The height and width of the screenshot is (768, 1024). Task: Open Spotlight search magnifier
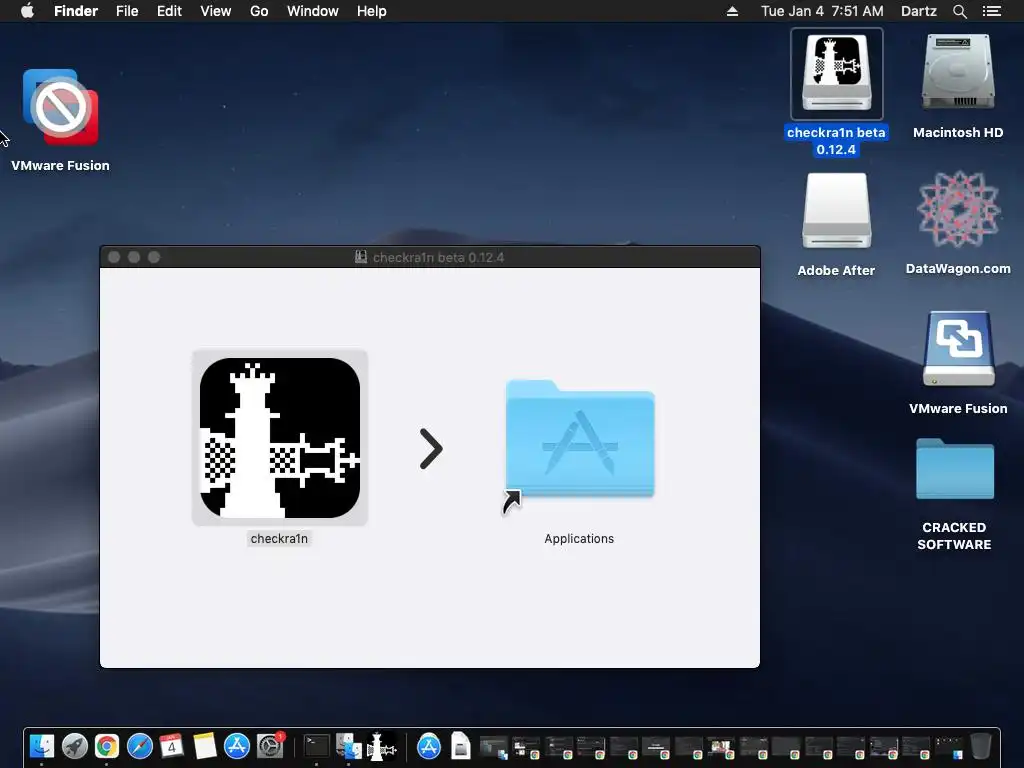coord(959,11)
